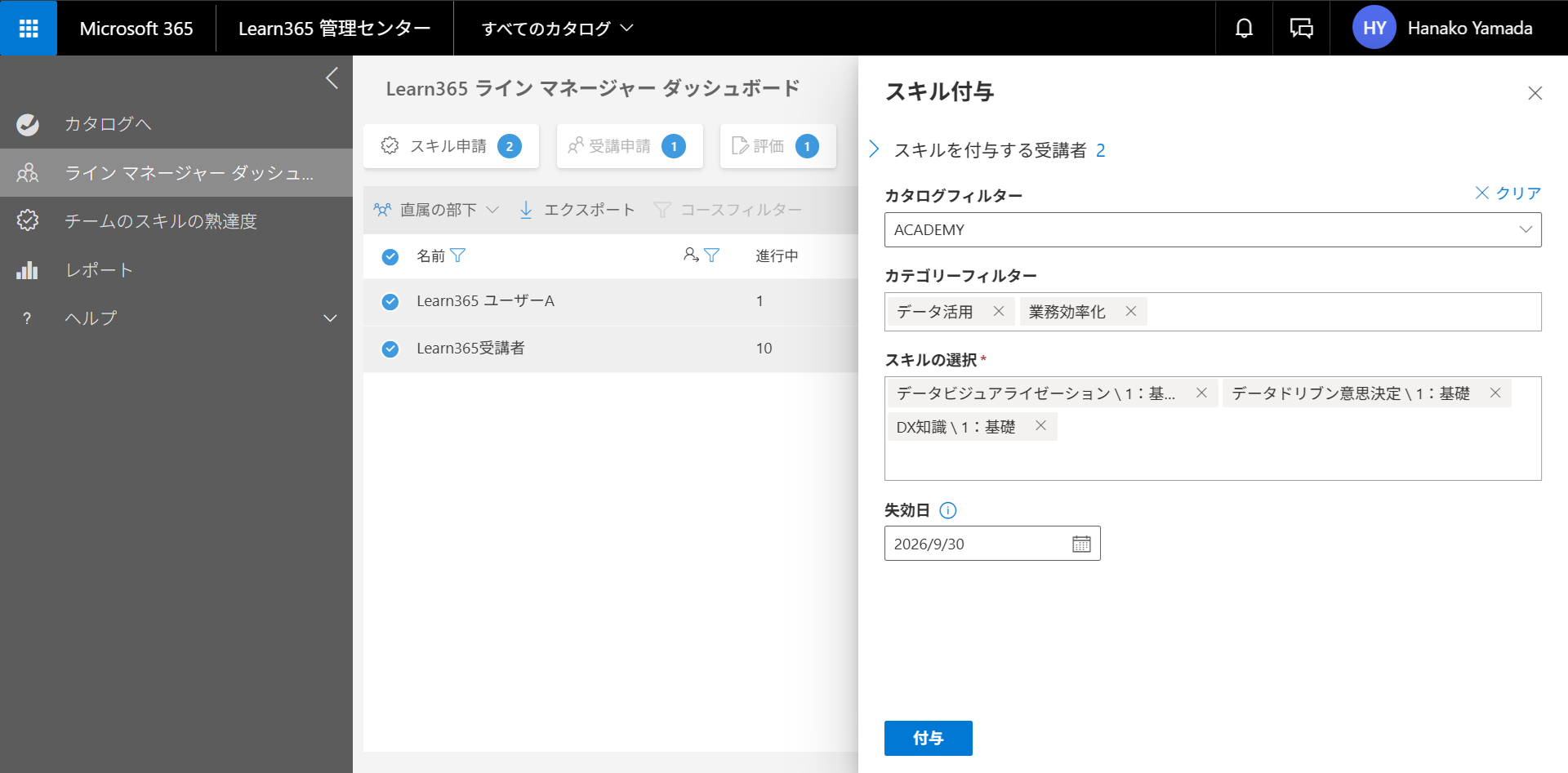Screen dimensions: 1568x773
Task: Remove データビジュアライゼーション skill tag
Action: (1201, 393)
